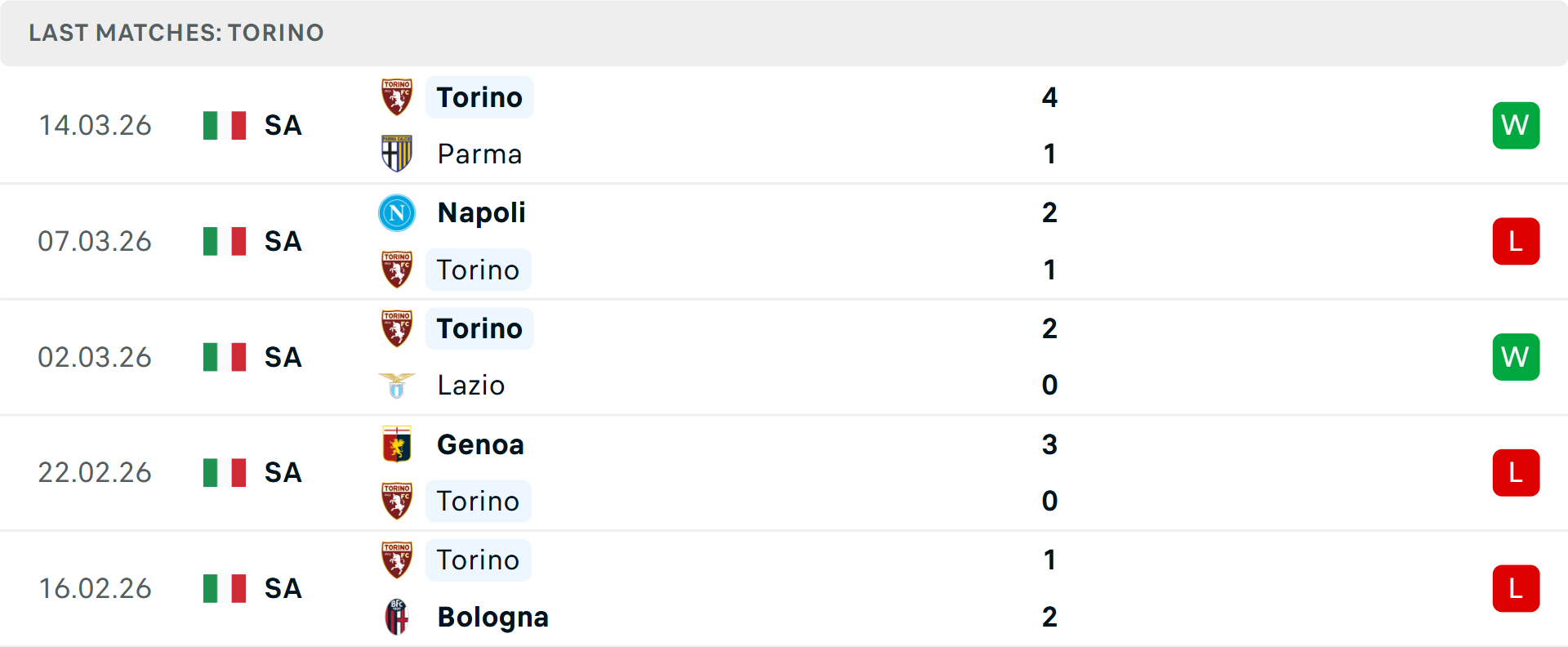Open the Bologna team link
Viewport: 1568px width, 647px height.
click(492, 617)
